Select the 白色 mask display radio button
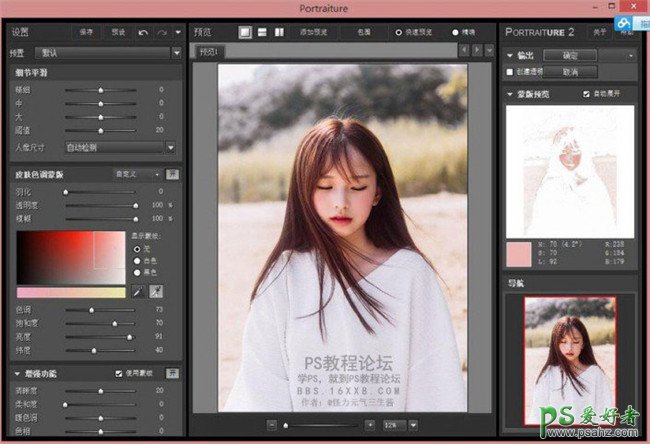Viewport: 650px width, 444px height. coord(137,260)
